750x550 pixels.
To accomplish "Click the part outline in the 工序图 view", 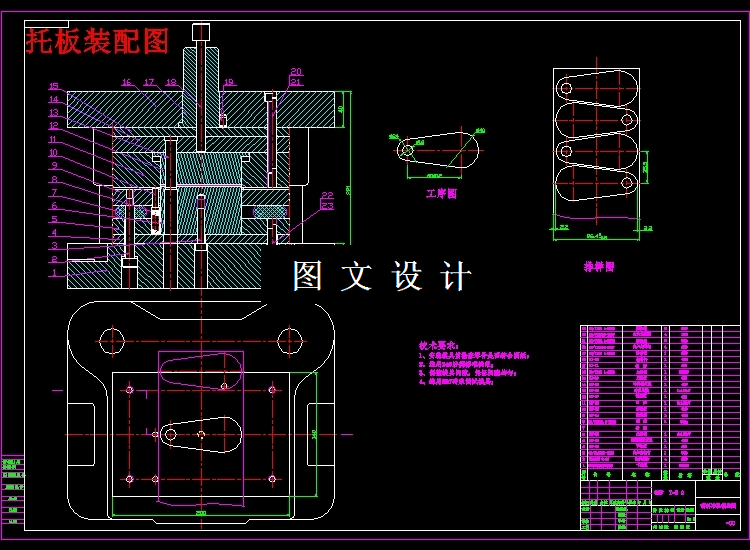I will tap(438, 150).
